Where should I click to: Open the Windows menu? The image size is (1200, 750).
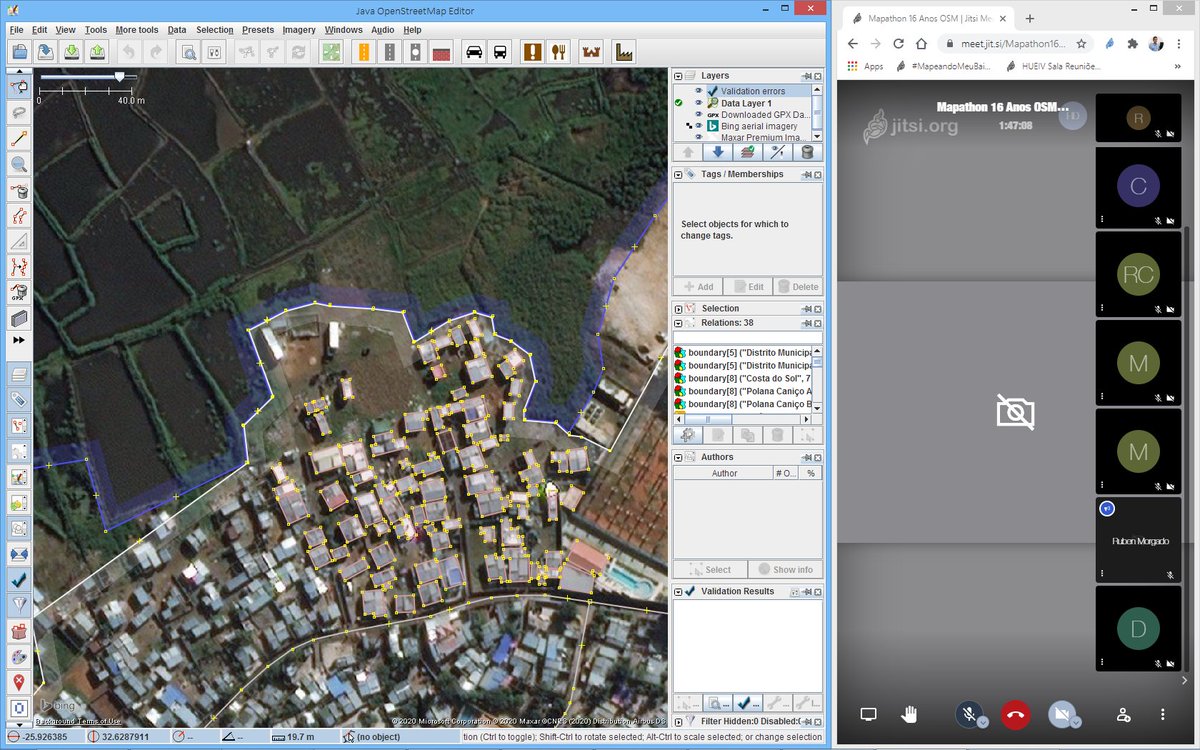[x=343, y=30]
